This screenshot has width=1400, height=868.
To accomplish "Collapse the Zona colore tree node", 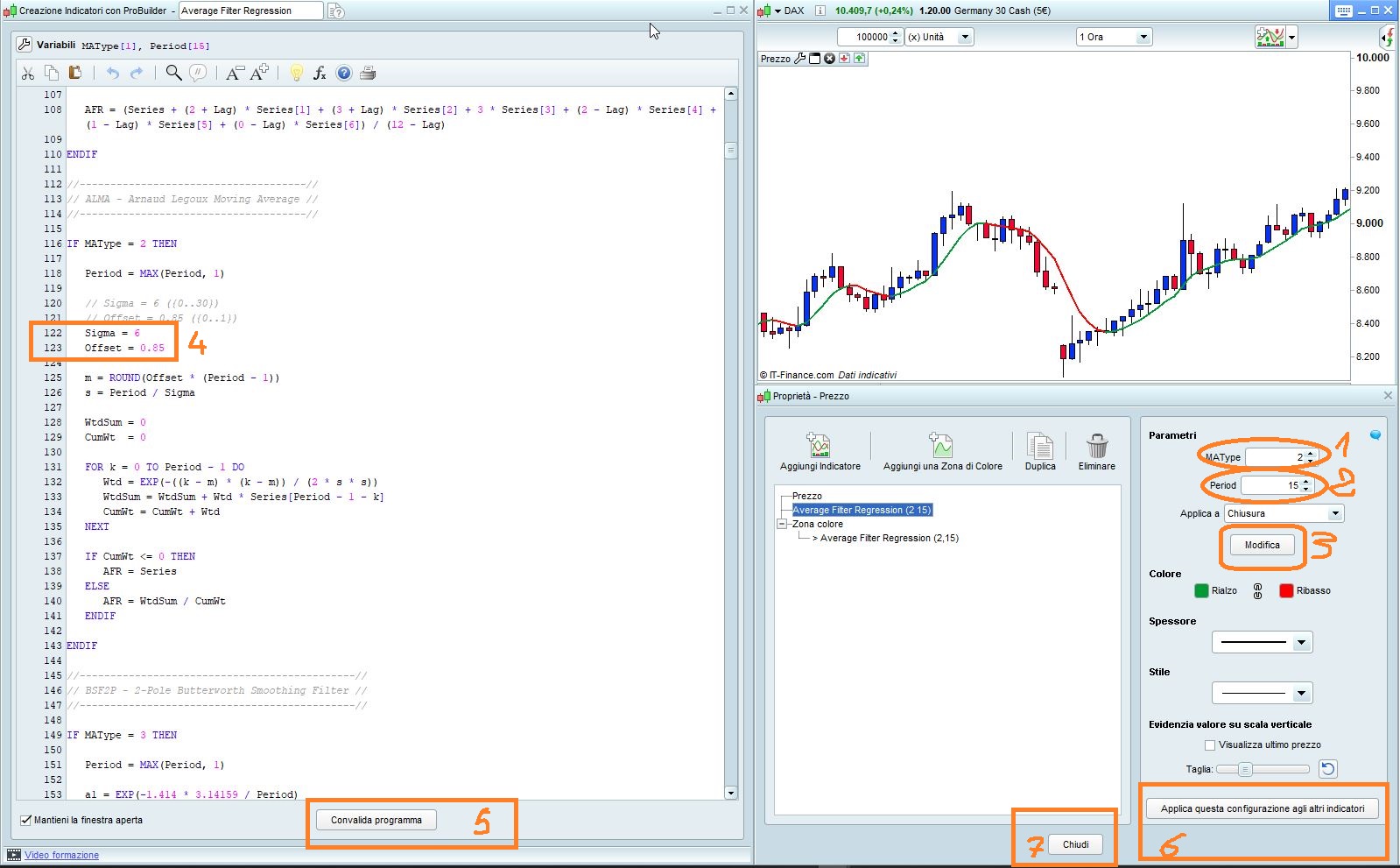I will 783,524.
